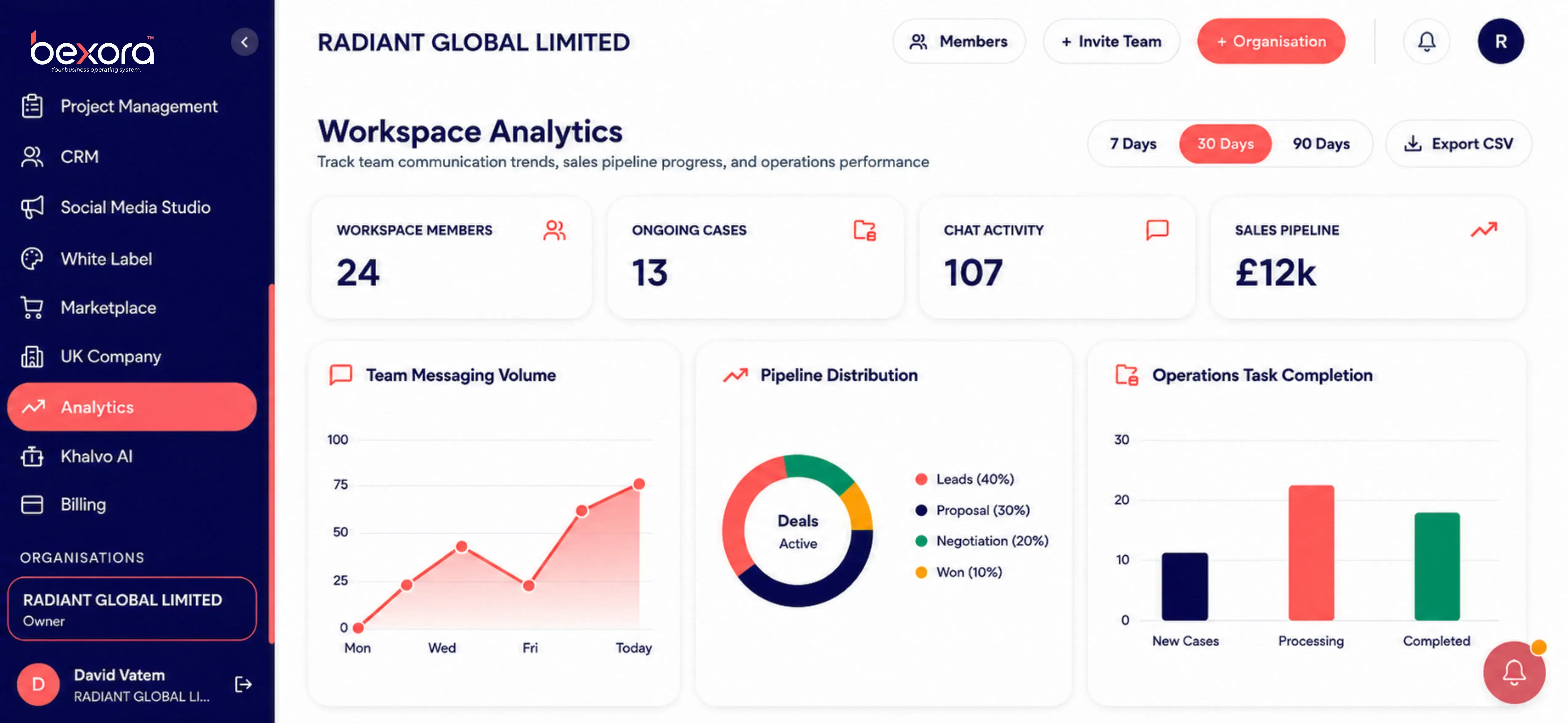Log out using the sign-out icon
This screenshot has height=723, width=1568.
[x=244, y=685]
